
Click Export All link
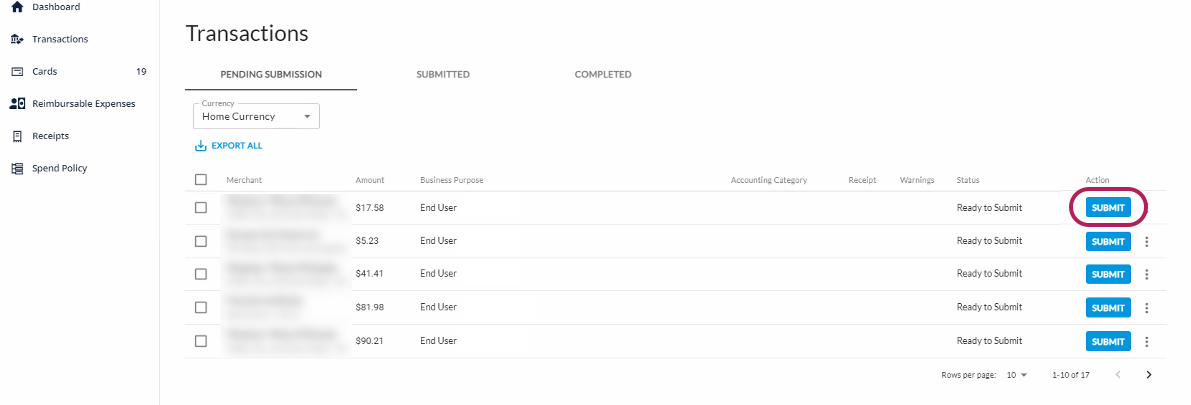coord(229,146)
